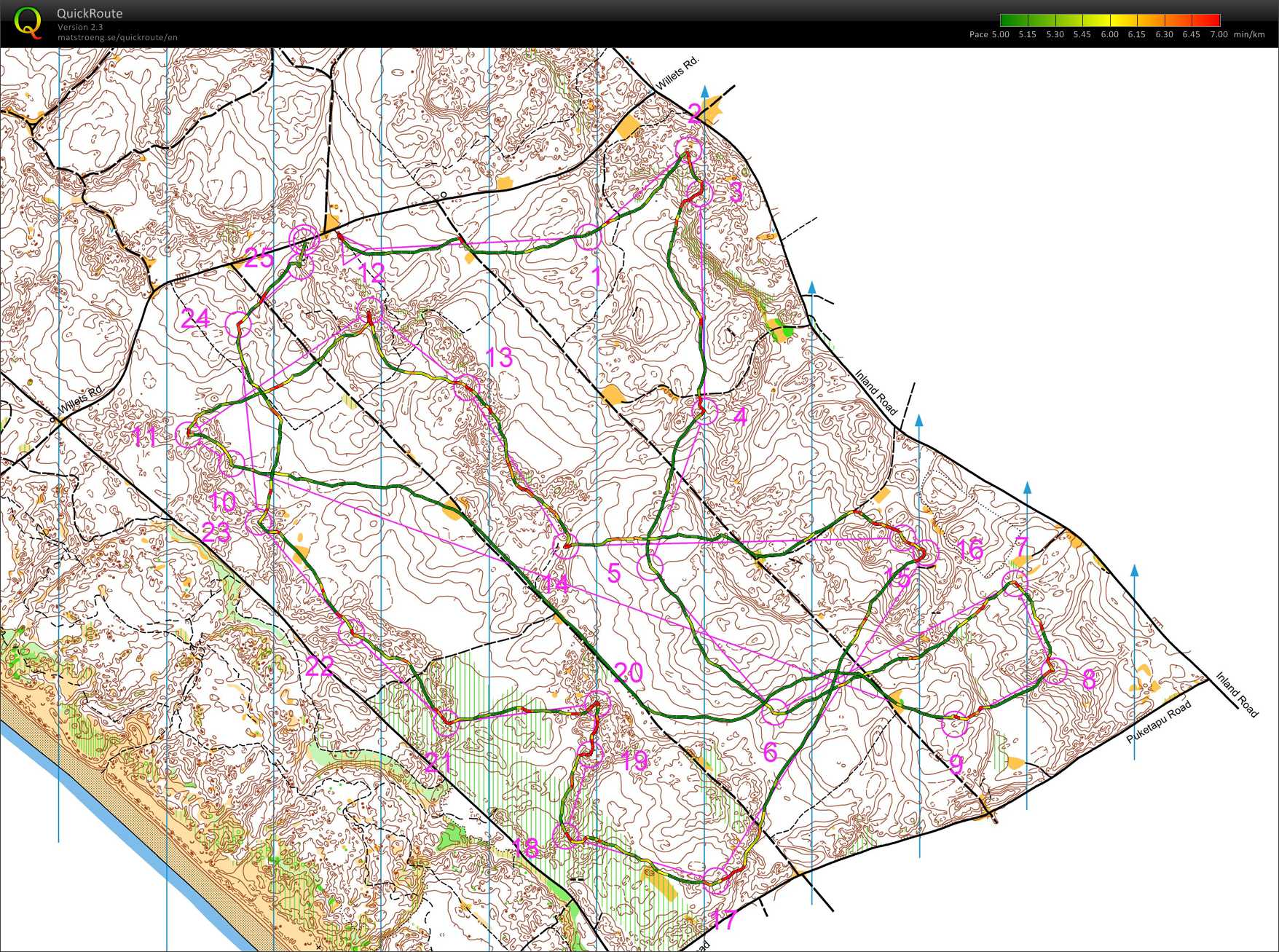Click the 'Puketapu Road' map label
This screenshot has height=952, width=1279.
1159,721
